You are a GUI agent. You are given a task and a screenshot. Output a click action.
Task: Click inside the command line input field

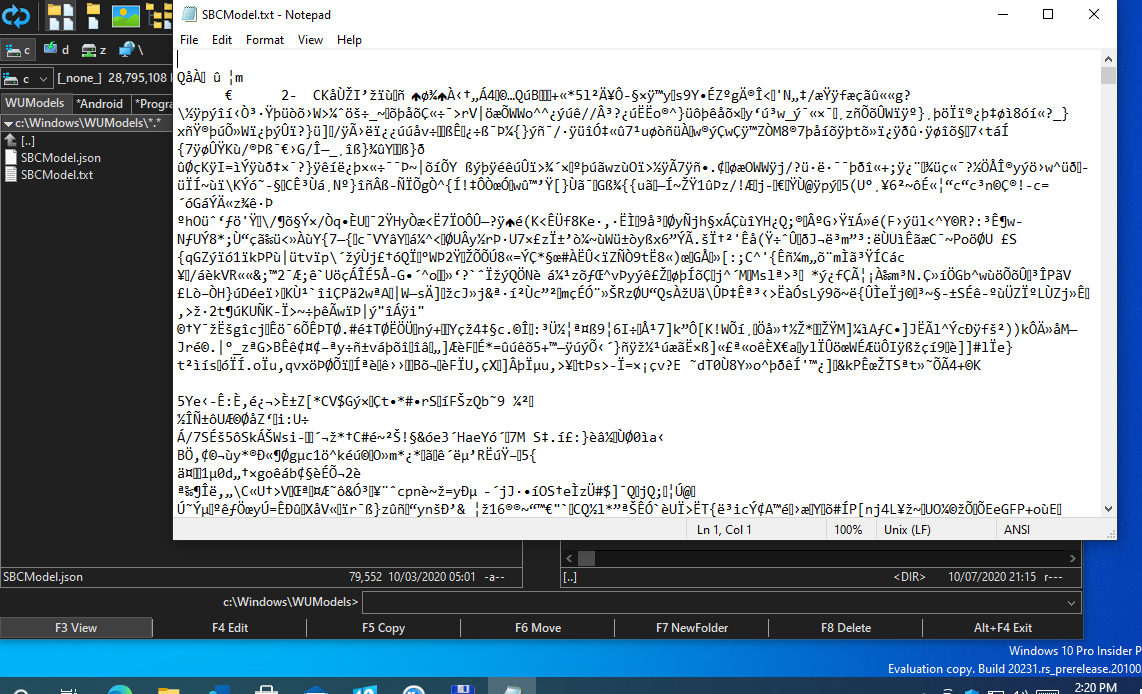coord(700,602)
